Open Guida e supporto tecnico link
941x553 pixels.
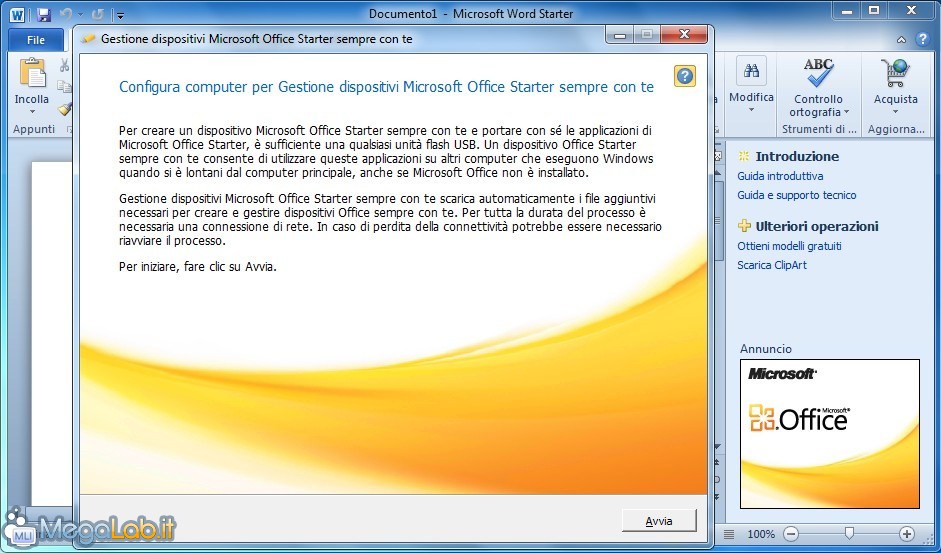[x=796, y=195]
